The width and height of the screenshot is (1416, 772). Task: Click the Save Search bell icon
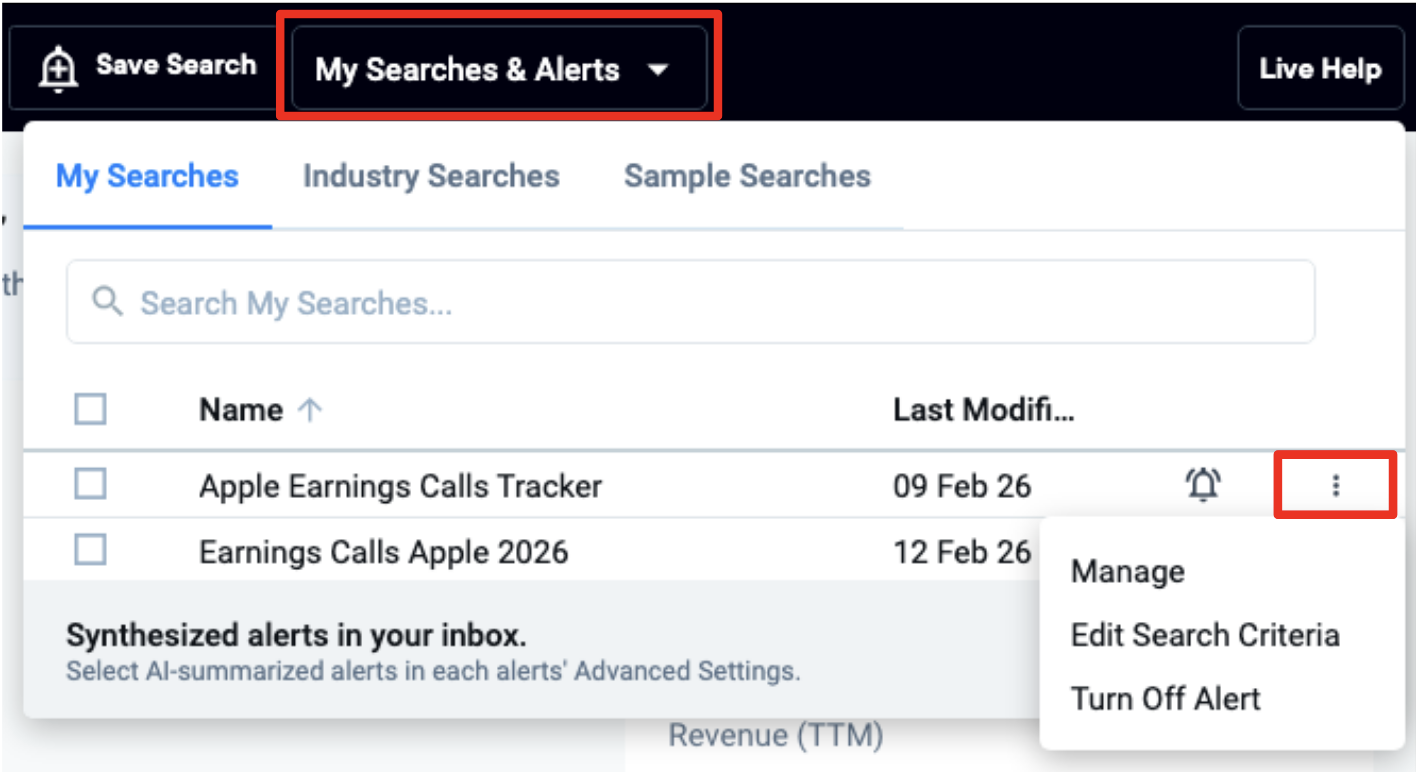59,69
